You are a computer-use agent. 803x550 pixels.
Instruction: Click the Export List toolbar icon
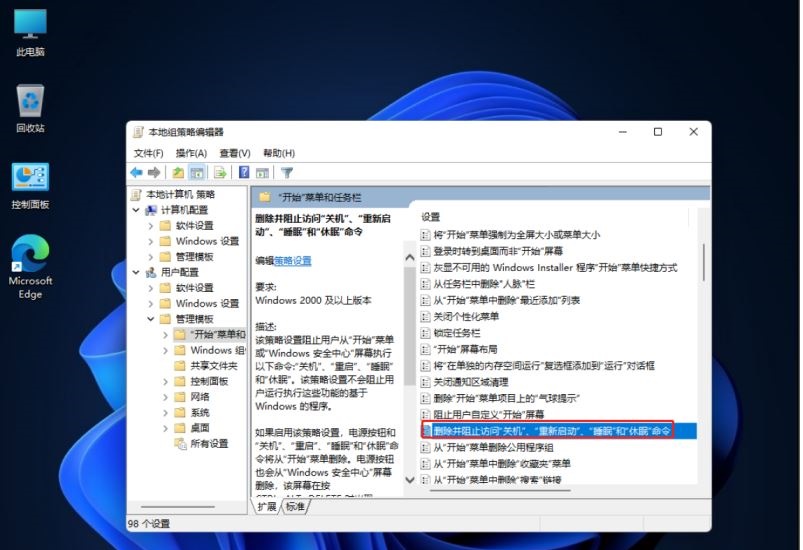pyautogui.click(x=220, y=173)
